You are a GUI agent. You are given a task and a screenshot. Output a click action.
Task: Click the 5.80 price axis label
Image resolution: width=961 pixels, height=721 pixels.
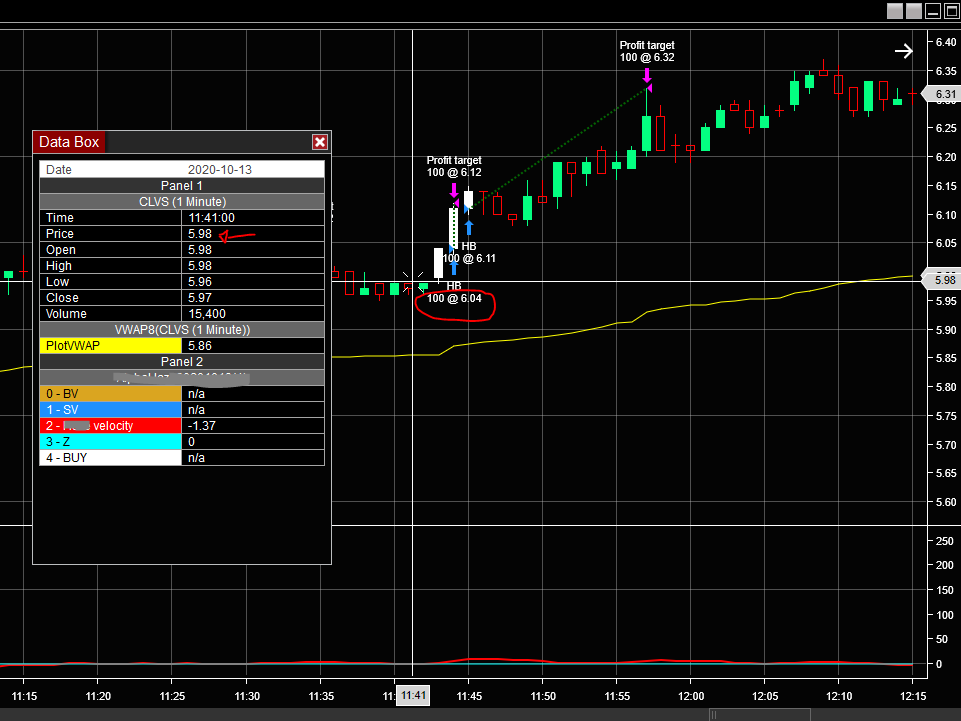(x=946, y=387)
